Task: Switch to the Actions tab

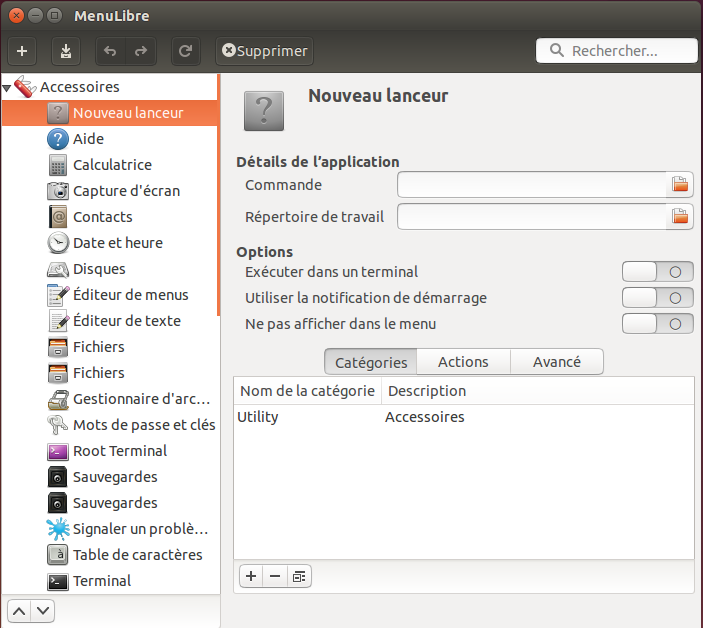Action: pyautogui.click(x=463, y=362)
